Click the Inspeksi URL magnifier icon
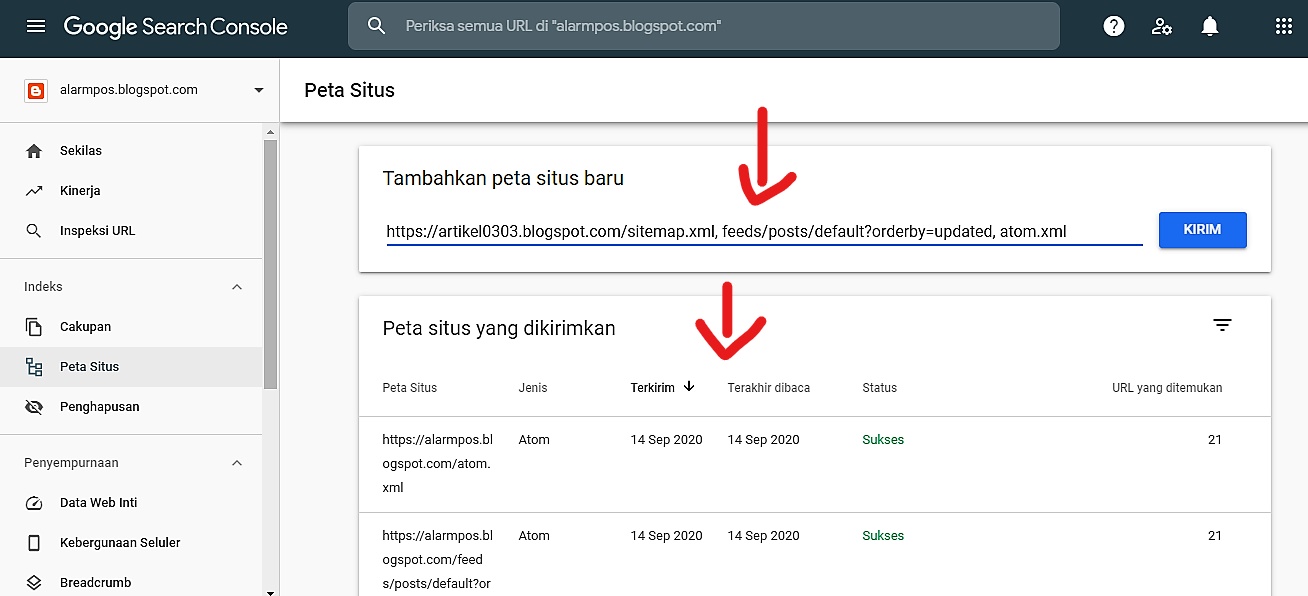This screenshot has height=596, width=1308. [34, 231]
